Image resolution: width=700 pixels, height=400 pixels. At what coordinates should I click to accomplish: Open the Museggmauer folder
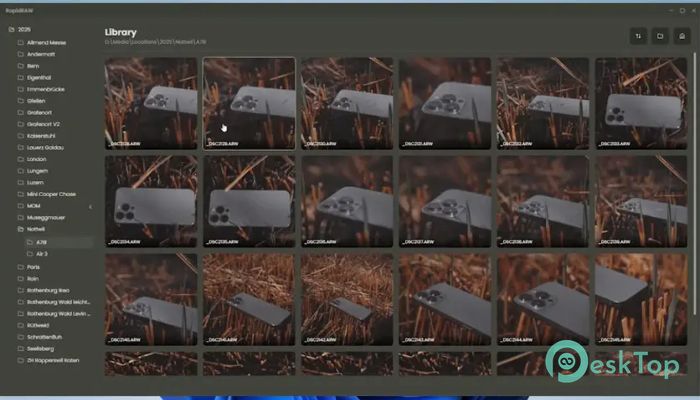coord(46,217)
